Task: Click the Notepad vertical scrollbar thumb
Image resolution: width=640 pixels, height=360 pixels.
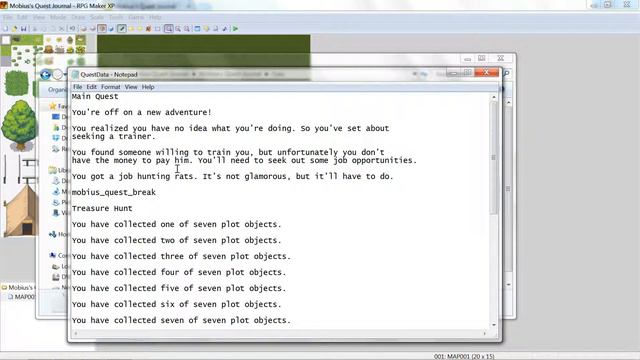Action: click(x=494, y=158)
